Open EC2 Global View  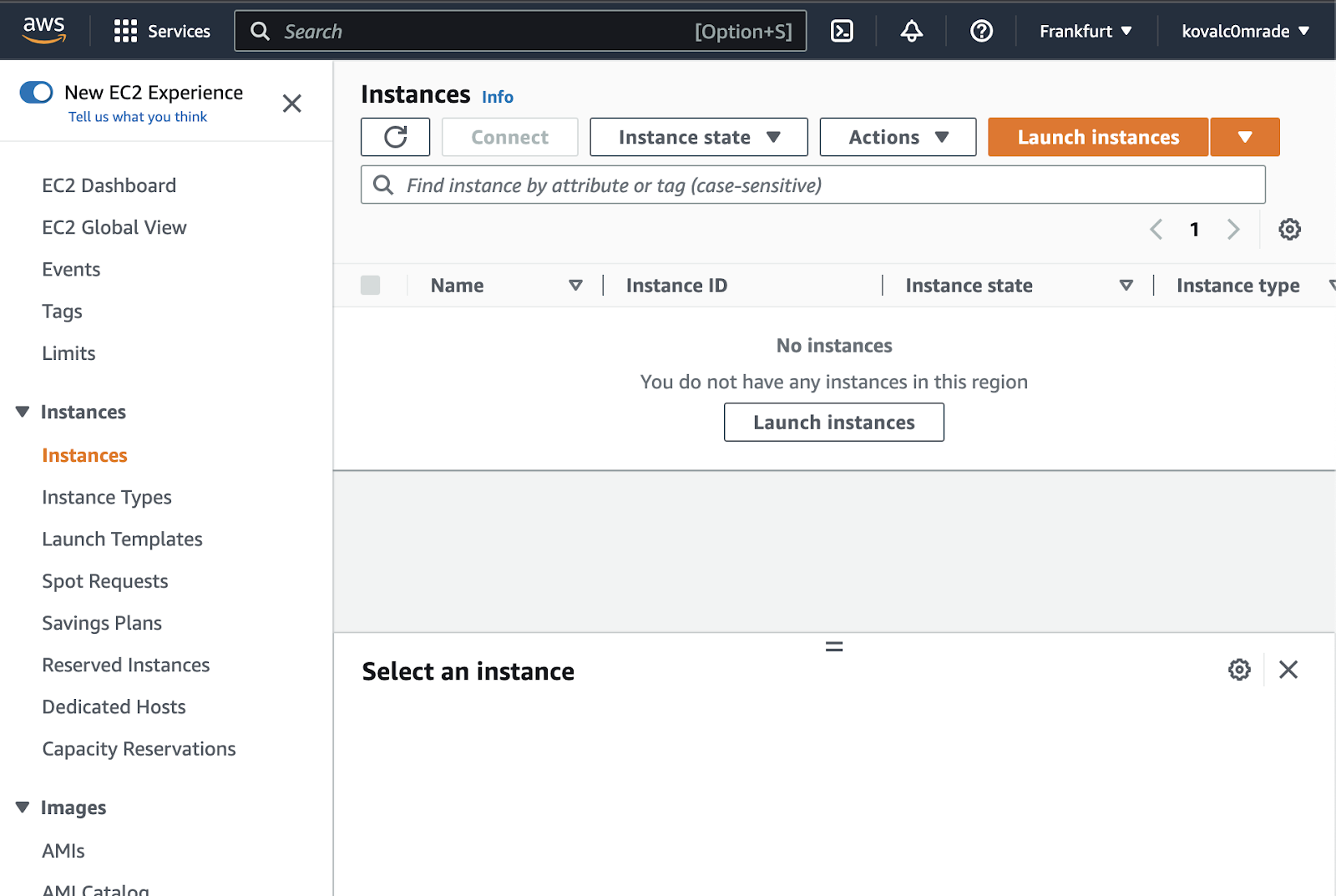(x=114, y=227)
